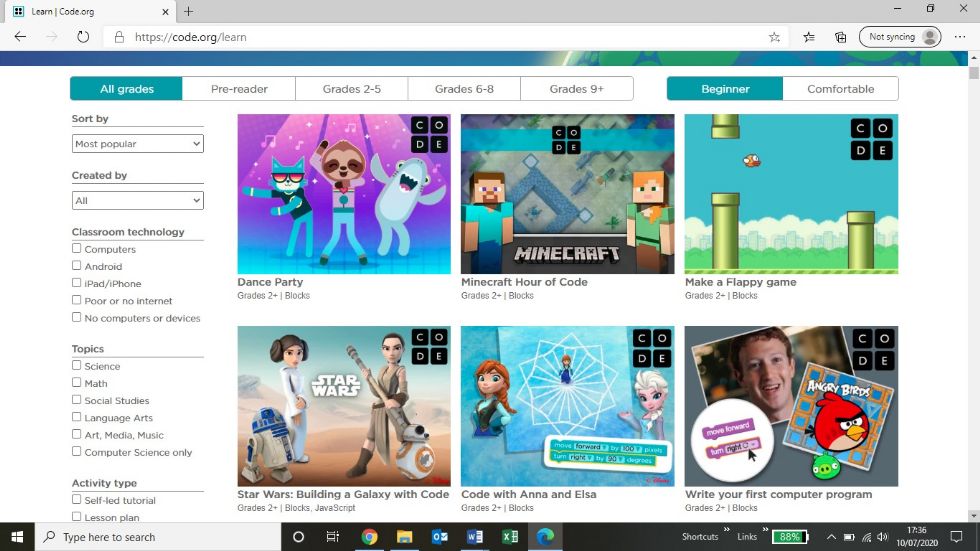Open the Windows Start menu
Screen dimensions: 980x551
point(17,537)
